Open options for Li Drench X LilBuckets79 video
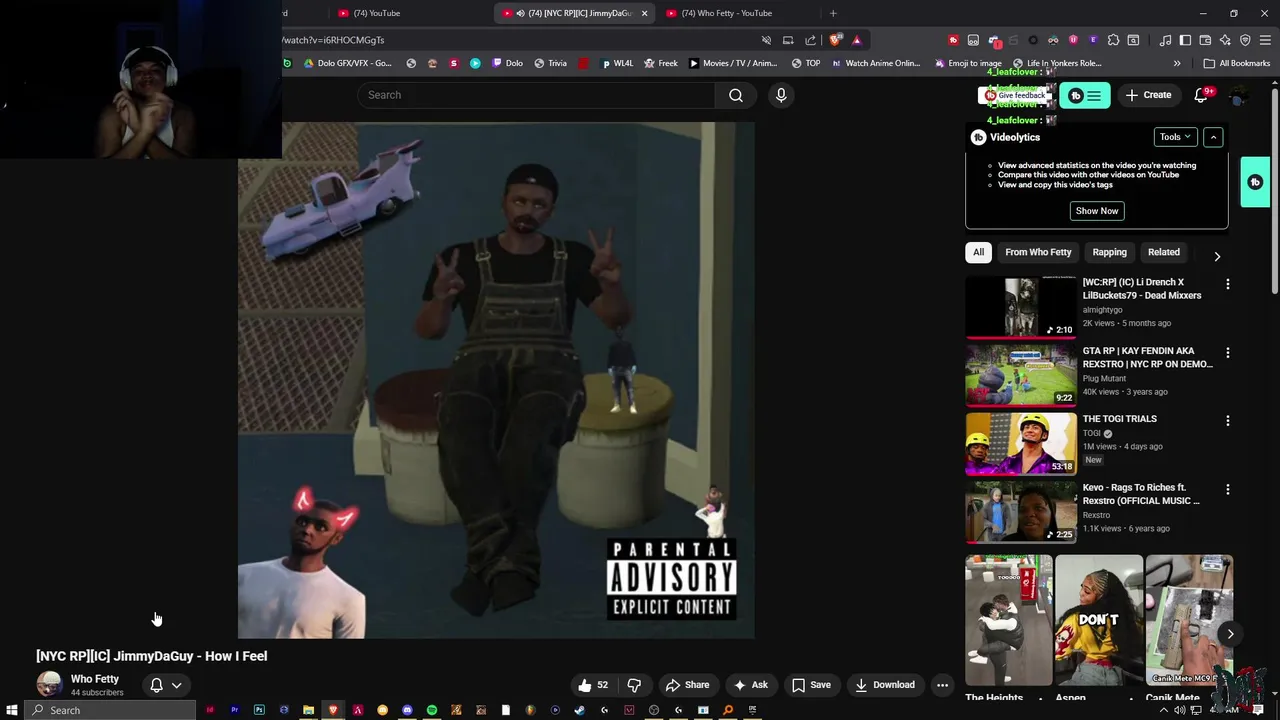The height and width of the screenshot is (720, 1280). [x=1228, y=284]
